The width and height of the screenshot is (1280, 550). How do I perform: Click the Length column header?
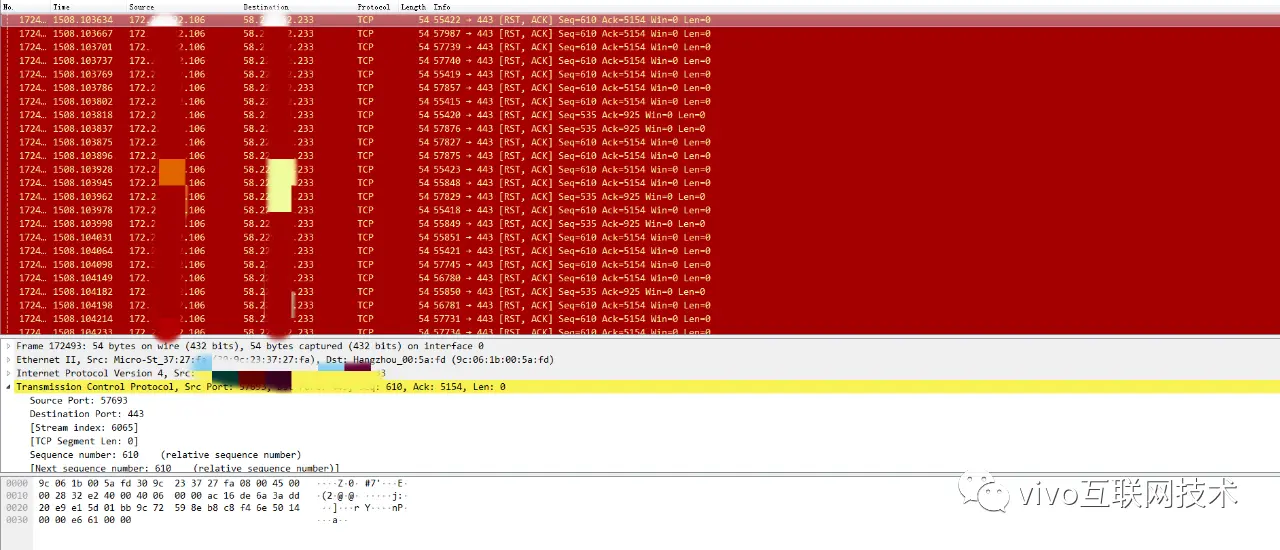click(x=413, y=7)
